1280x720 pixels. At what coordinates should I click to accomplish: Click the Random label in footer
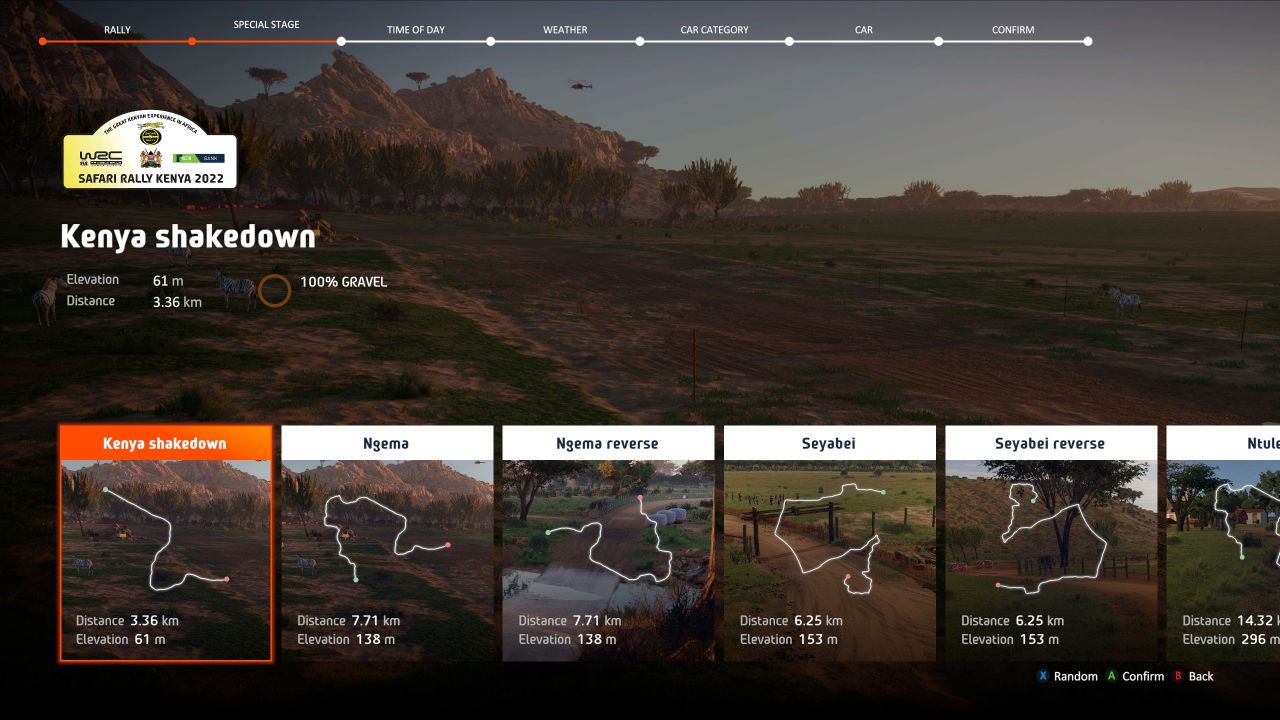(x=1075, y=677)
